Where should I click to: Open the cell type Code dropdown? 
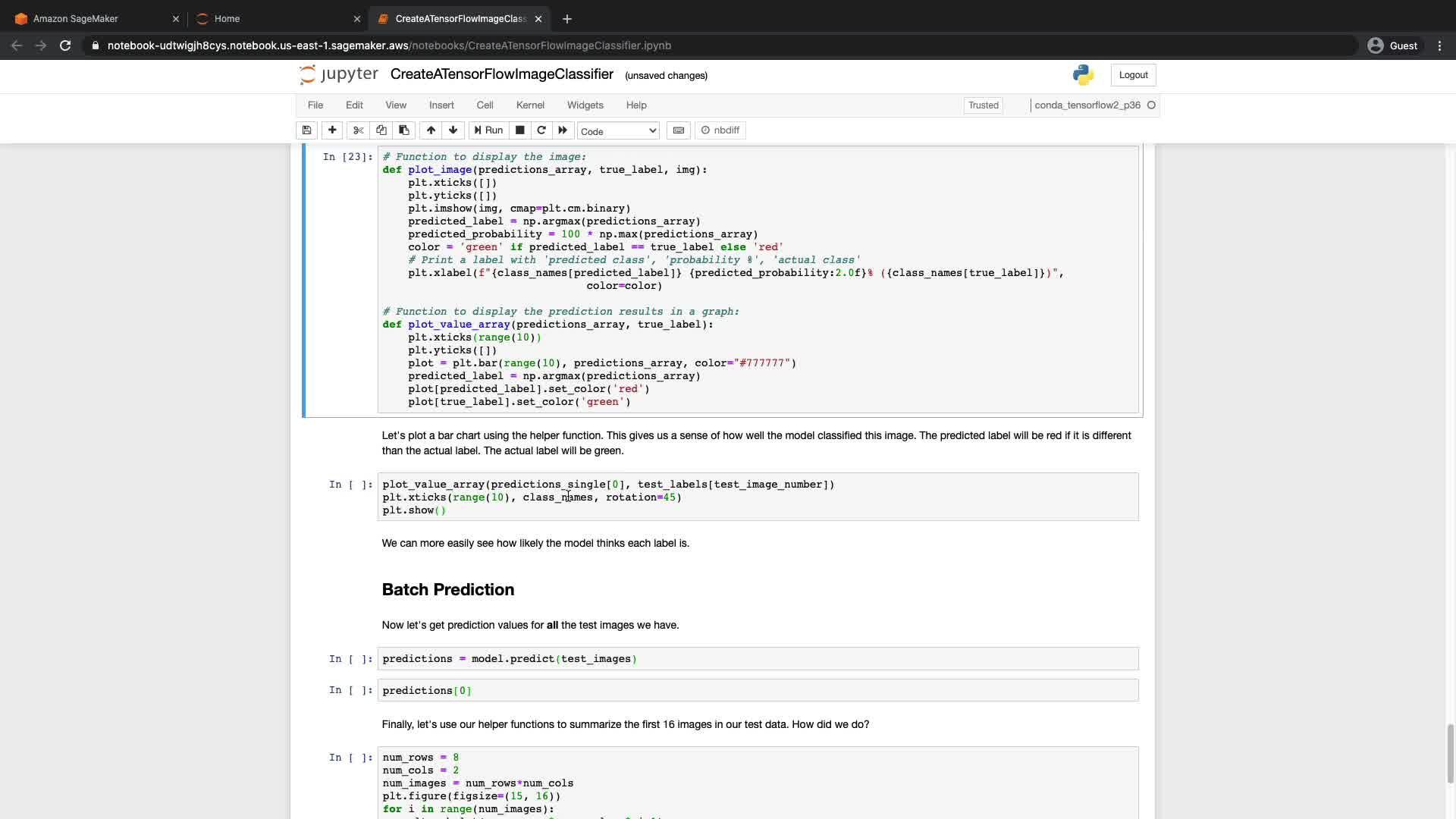pos(618,131)
